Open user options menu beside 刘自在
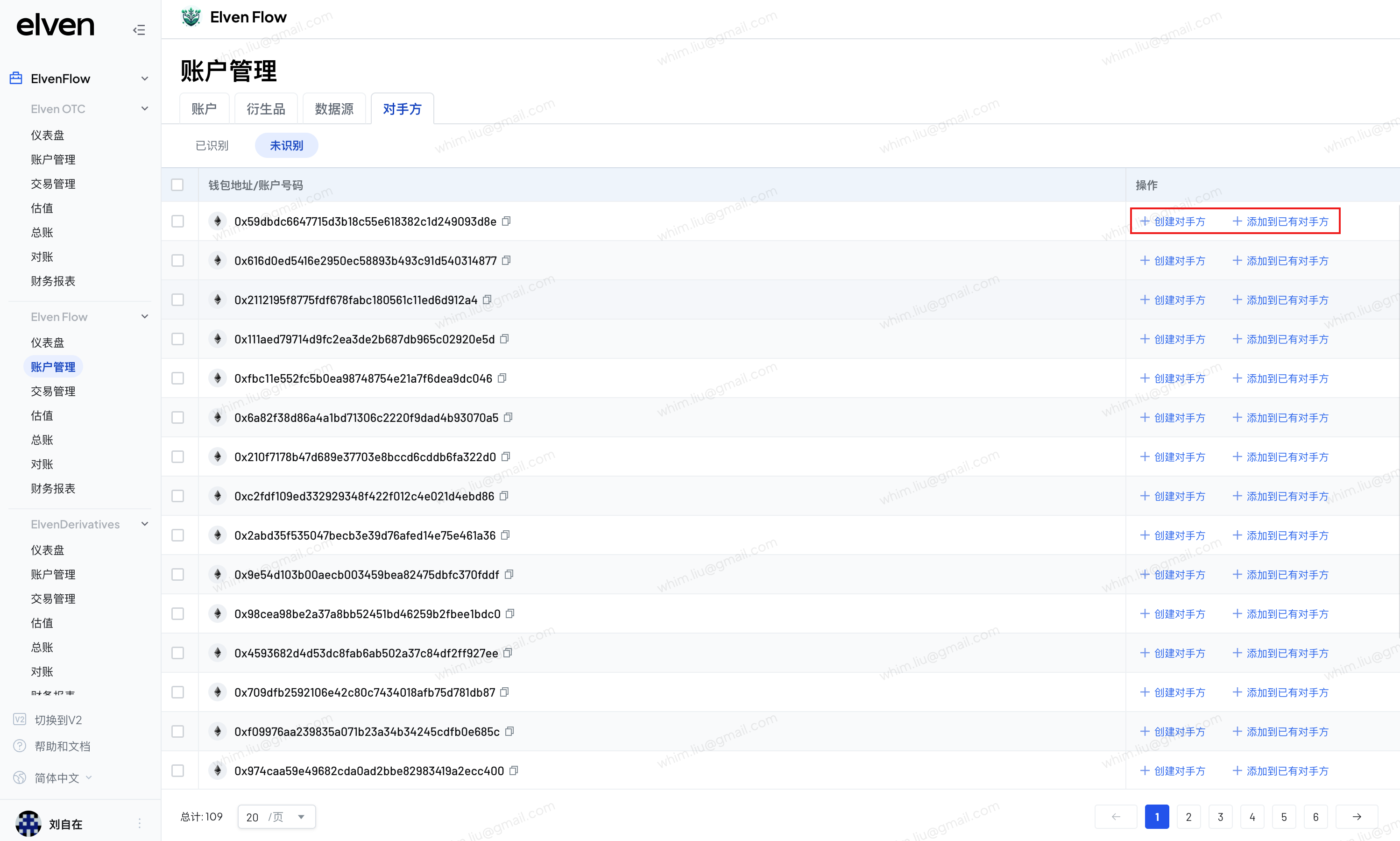1400x841 pixels. pyautogui.click(x=139, y=823)
